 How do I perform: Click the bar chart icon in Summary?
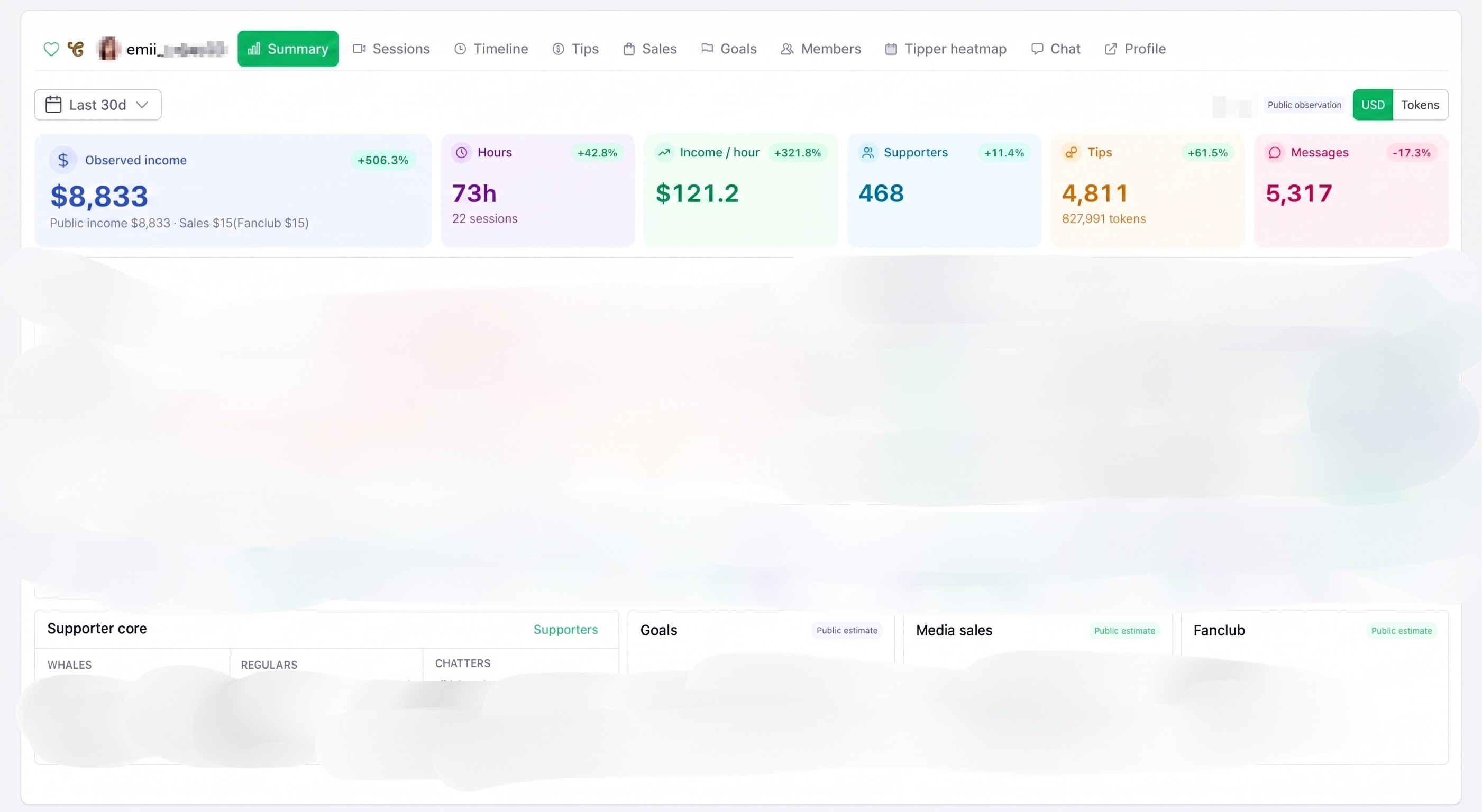pos(254,49)
